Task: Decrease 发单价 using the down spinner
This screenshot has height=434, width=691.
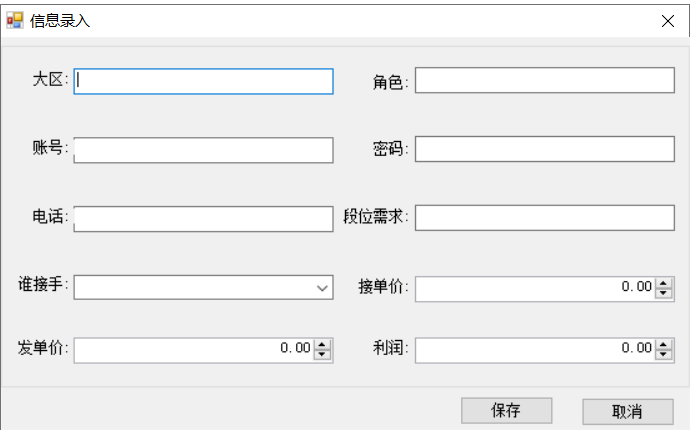Action: pos(322,354)
